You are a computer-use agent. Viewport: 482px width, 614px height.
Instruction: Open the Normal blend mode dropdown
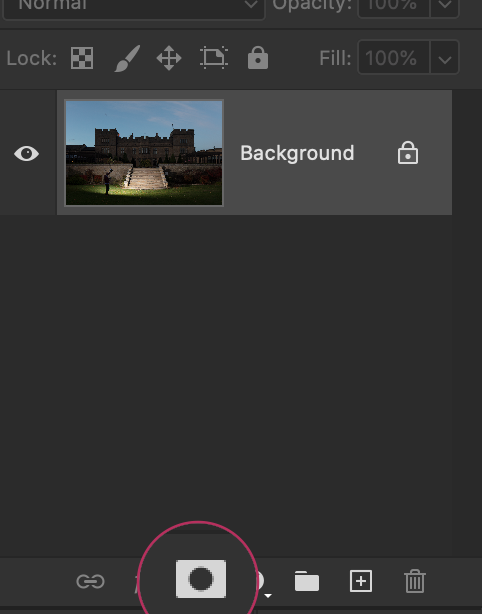[x=134, y=6]
